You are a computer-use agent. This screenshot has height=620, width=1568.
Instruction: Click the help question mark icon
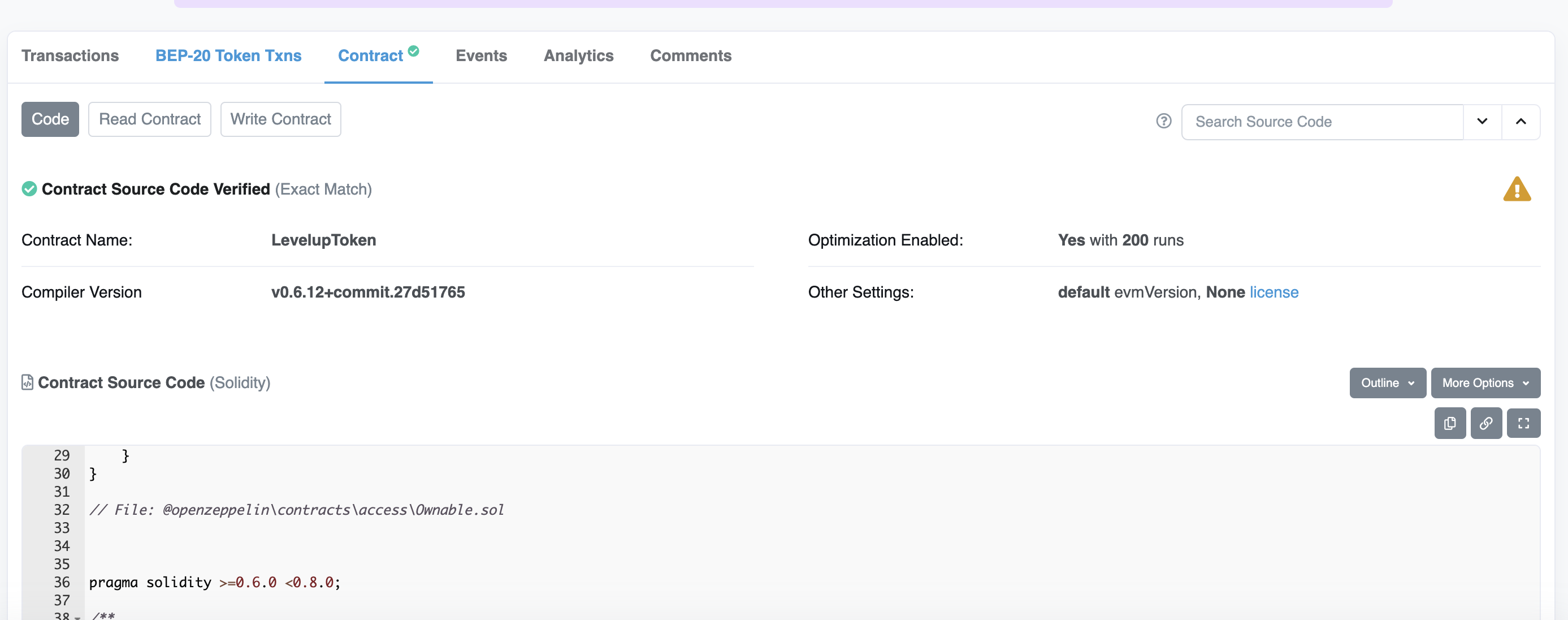pos(1163,120)
